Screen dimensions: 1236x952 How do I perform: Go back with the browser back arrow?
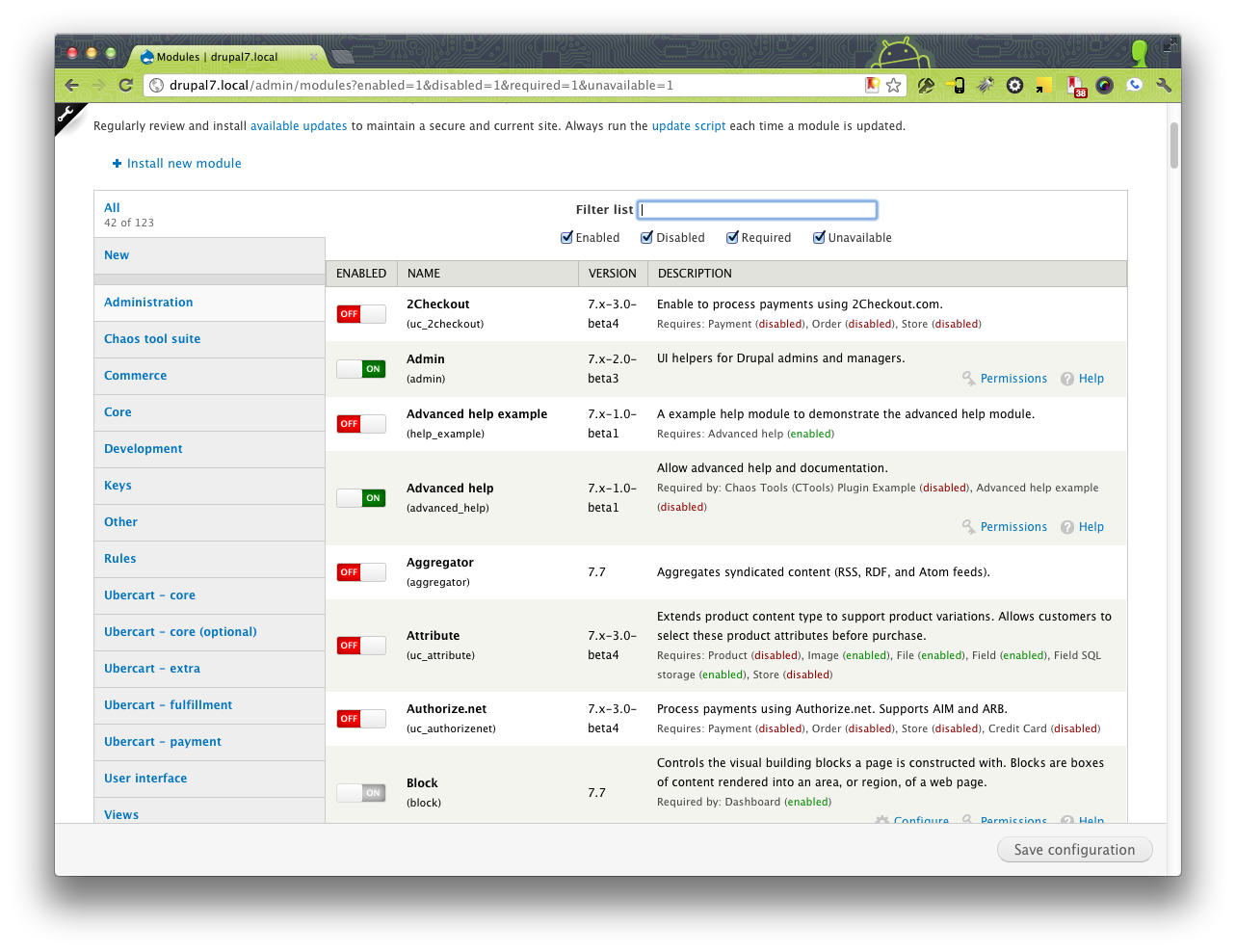tap(72, 85)
